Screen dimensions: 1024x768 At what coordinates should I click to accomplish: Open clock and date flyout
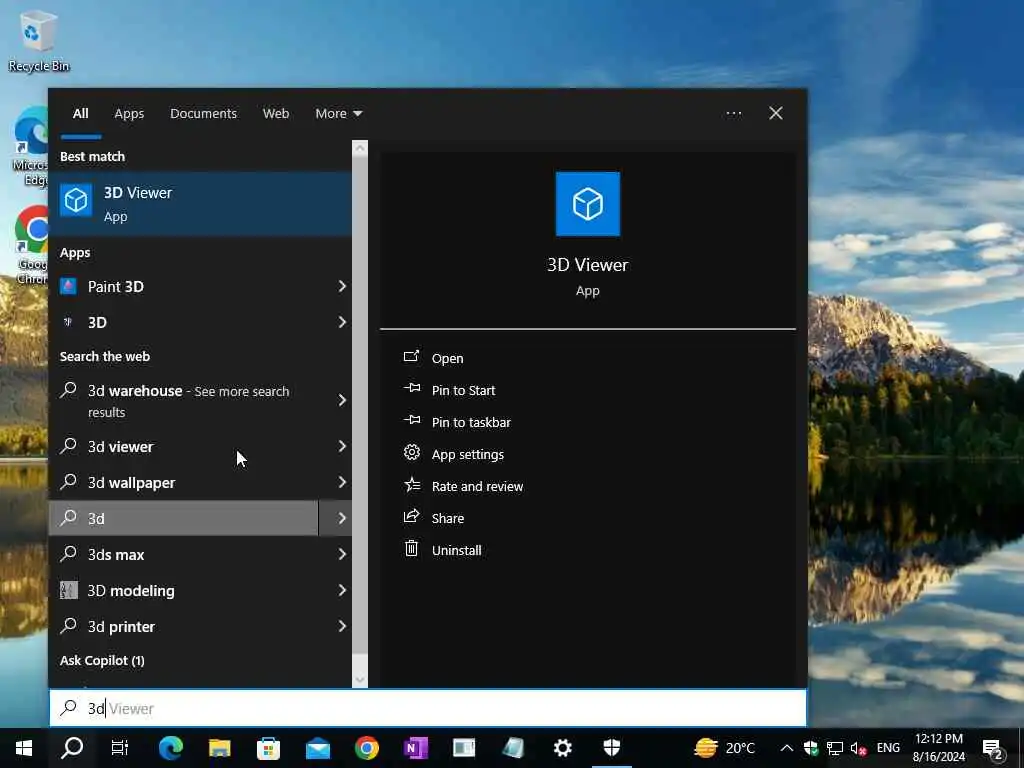click(x=938, y=748)
